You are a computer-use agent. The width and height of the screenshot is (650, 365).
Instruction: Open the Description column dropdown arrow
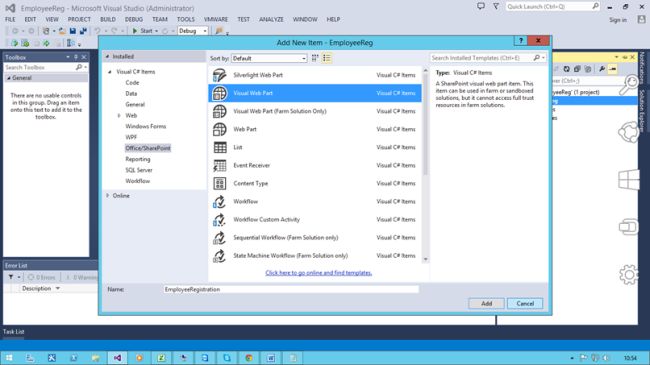pos(58,288)
